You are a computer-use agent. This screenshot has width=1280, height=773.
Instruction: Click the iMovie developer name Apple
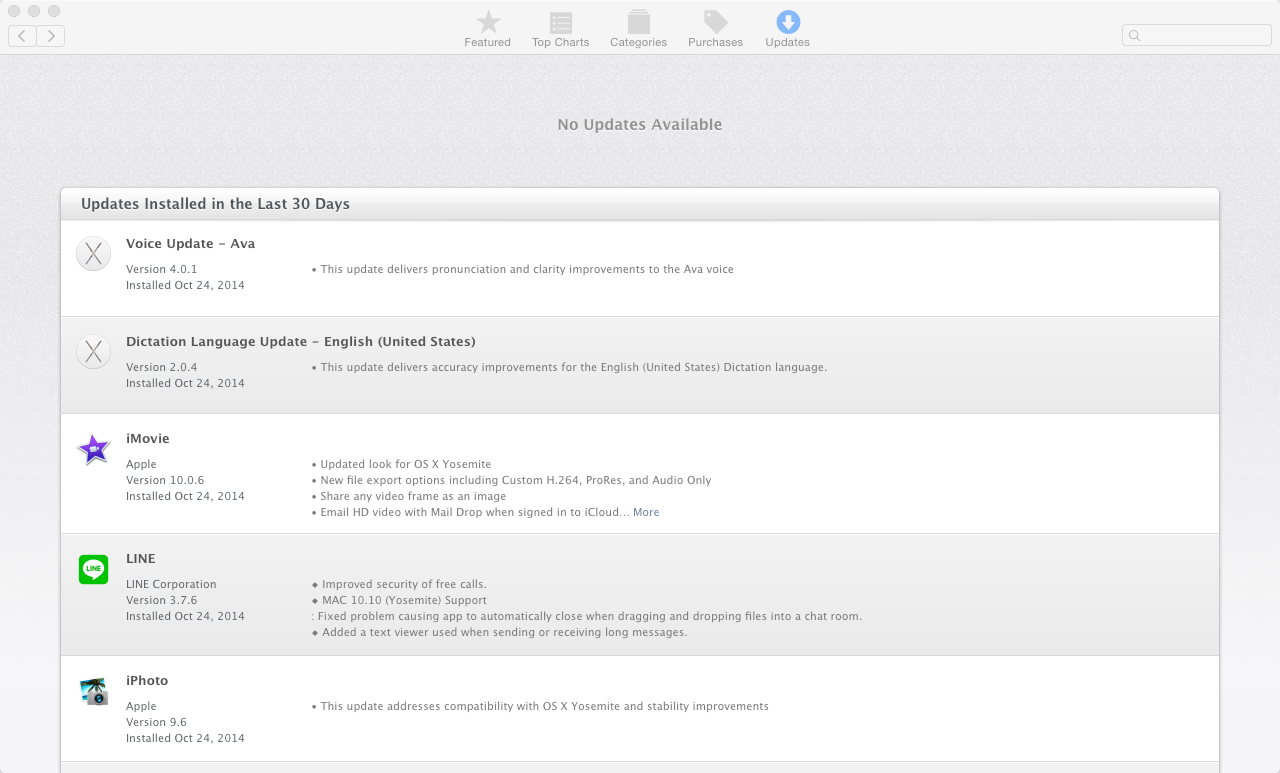pyautogui.click(x=141, y=465)
